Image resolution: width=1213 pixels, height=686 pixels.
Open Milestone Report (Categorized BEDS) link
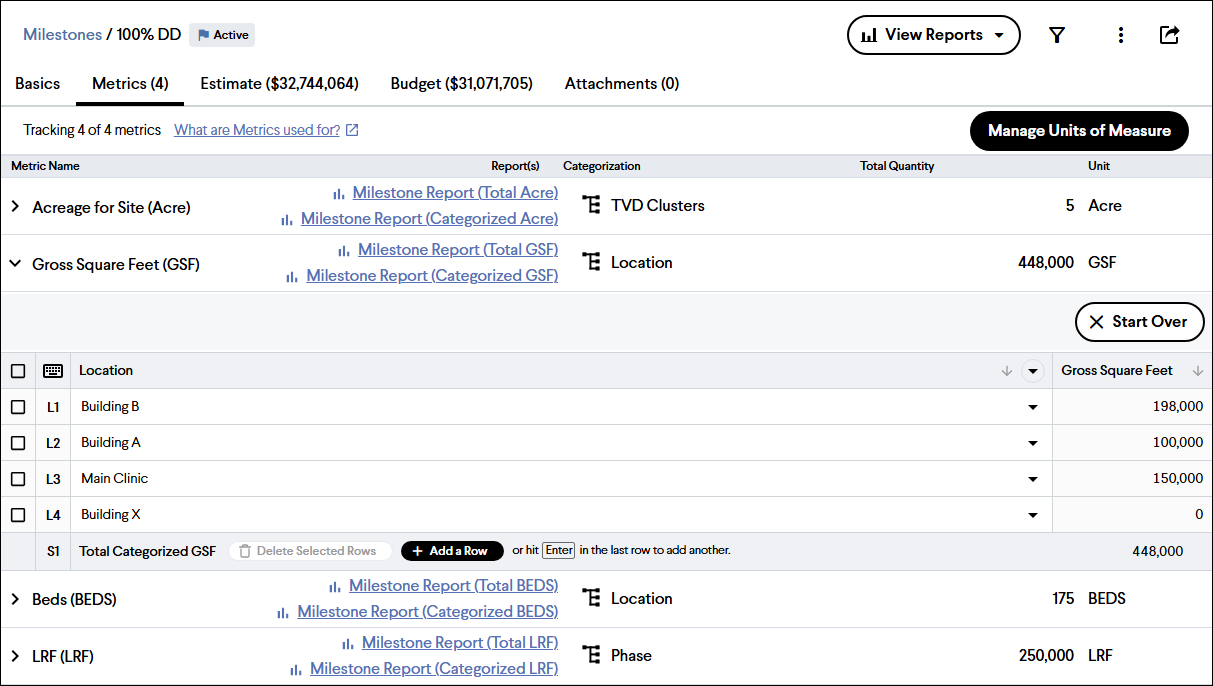[x=427, y=611]
